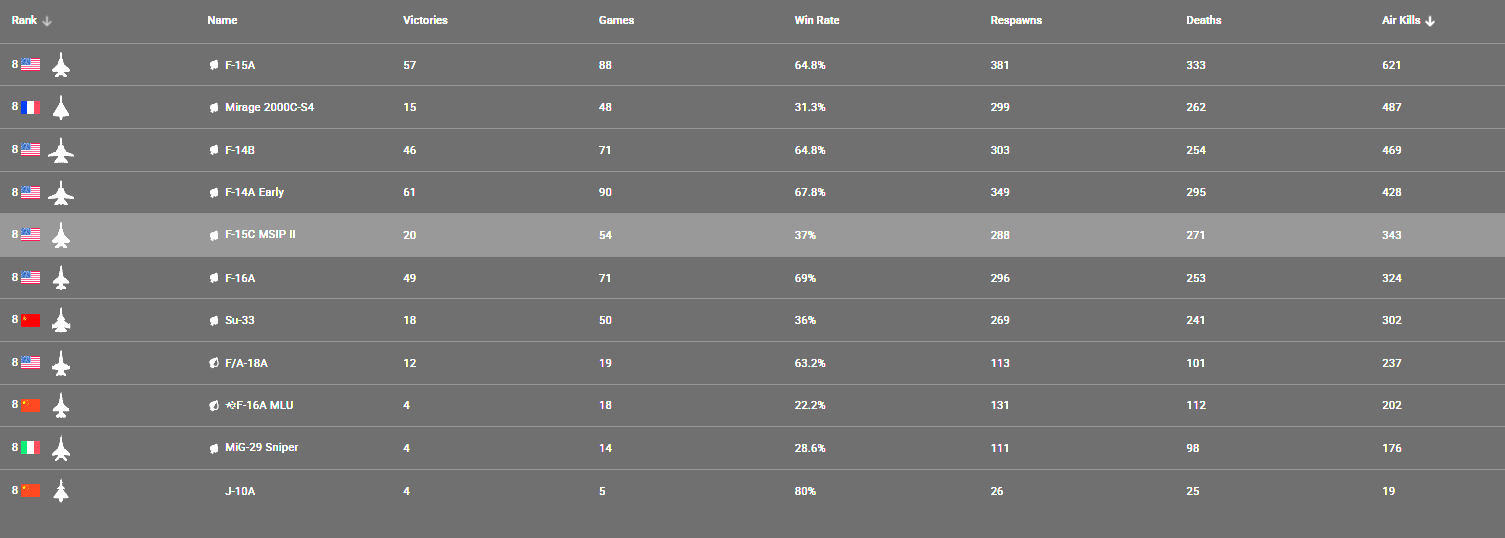The width and height of the screenshot is (1505, 538).
Task: Click the premium tag icon next to F/A-18A
Action: click(214, 363)
